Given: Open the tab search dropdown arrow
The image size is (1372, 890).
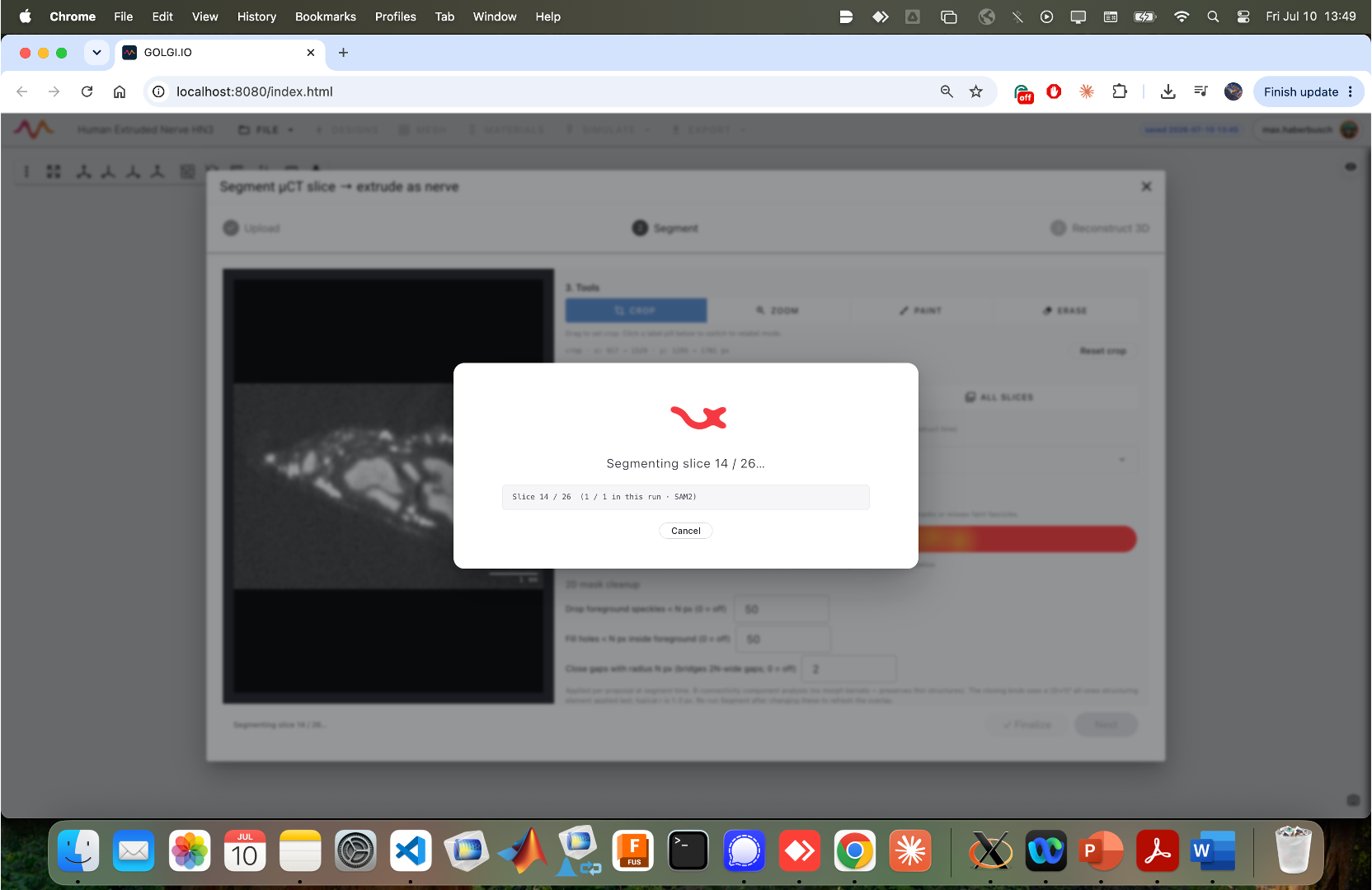Looking at the screenshot, I should [96, 53].
